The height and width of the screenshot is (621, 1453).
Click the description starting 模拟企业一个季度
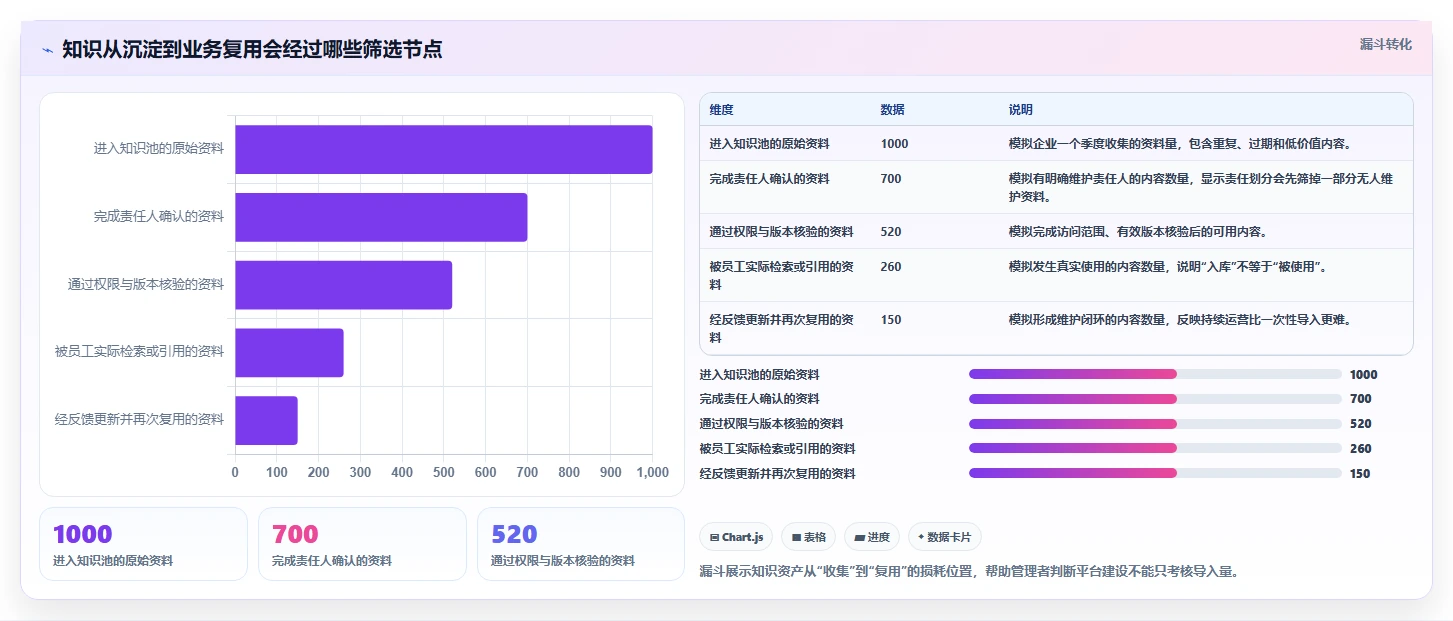(x=1180, y=144)
